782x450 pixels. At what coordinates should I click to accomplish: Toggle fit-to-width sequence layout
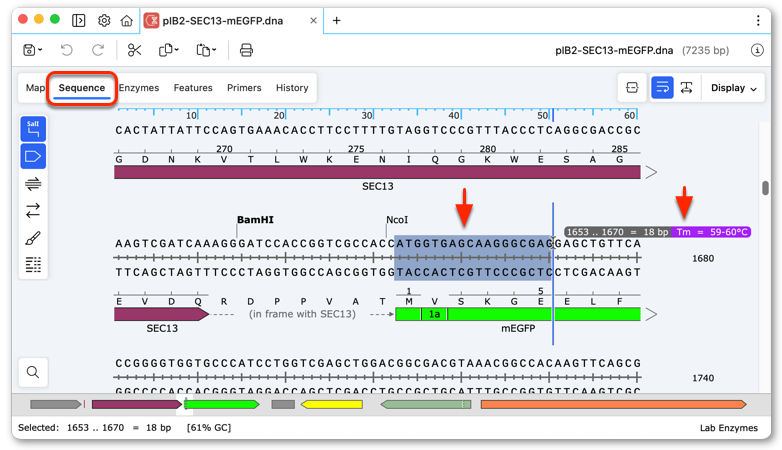pyautogui.click(x=686, y=88)
